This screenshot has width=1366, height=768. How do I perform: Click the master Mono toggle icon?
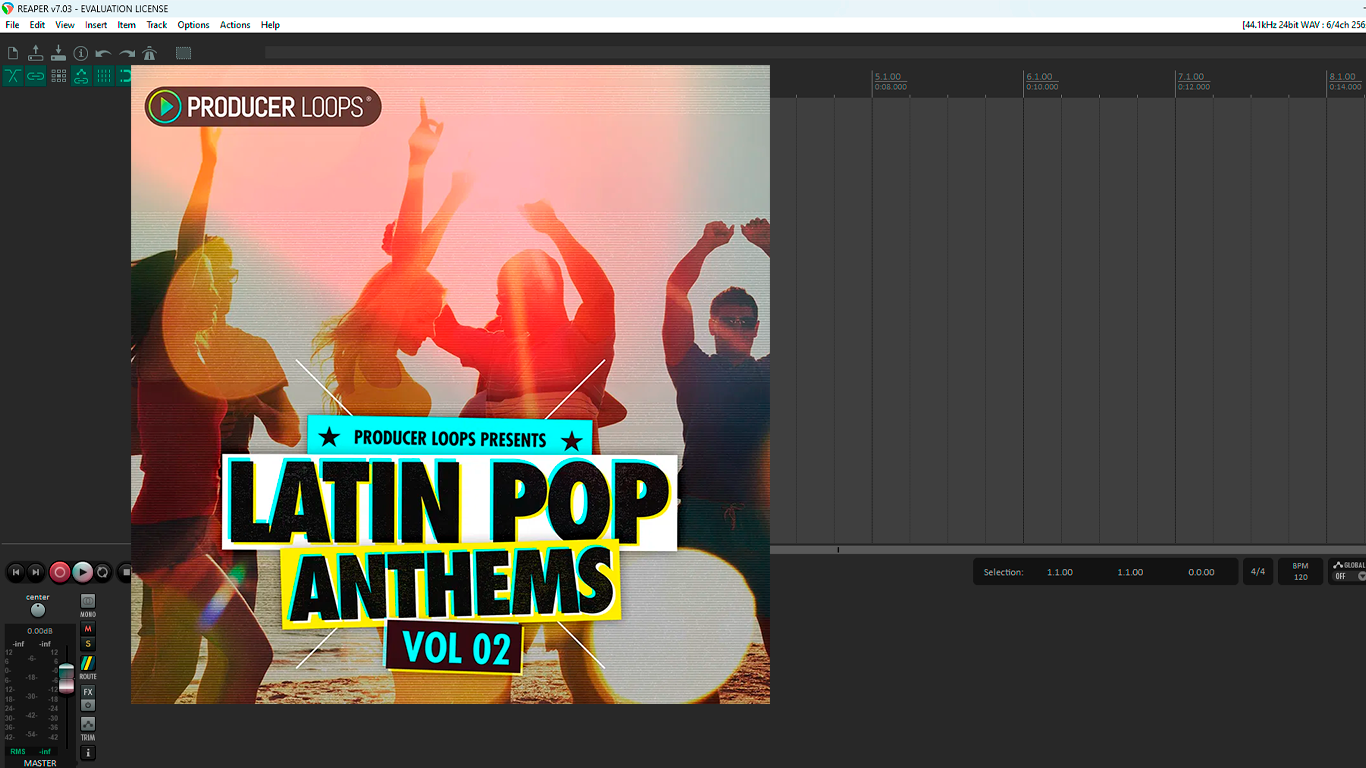click(88, 603)
